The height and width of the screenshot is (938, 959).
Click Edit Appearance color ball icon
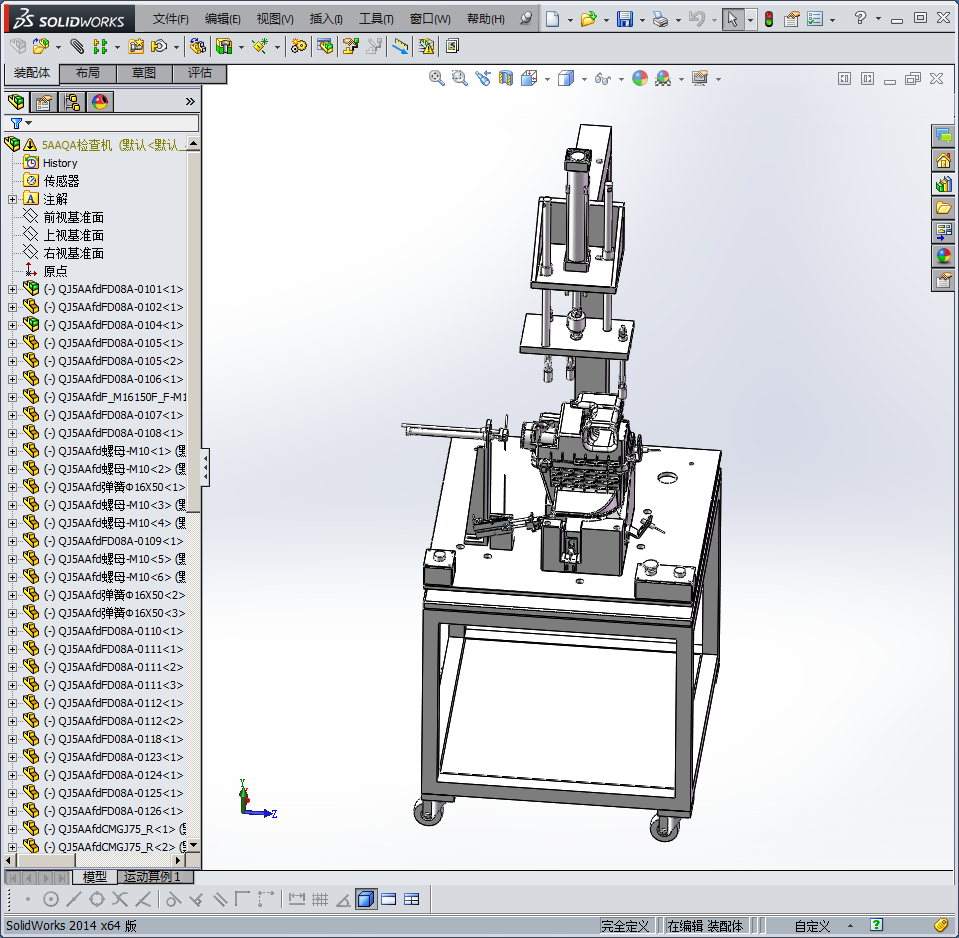[x=640, y=78]
